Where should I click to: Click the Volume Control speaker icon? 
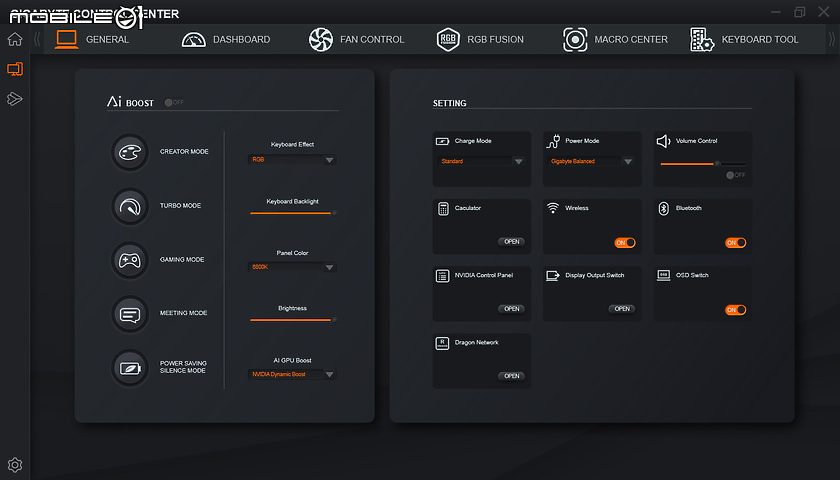pos(663,141)
